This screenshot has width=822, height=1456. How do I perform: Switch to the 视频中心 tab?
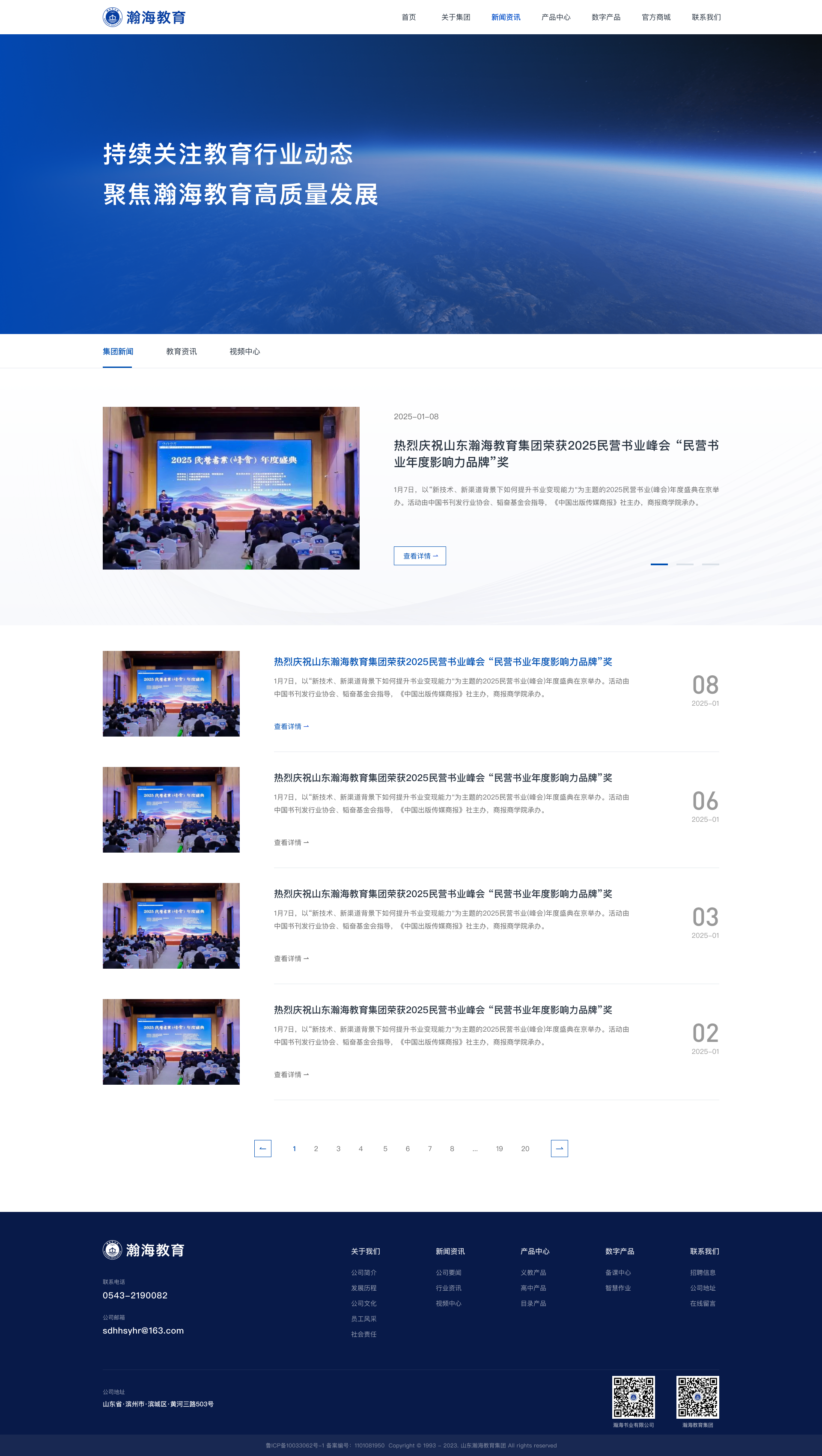[244, 352]
